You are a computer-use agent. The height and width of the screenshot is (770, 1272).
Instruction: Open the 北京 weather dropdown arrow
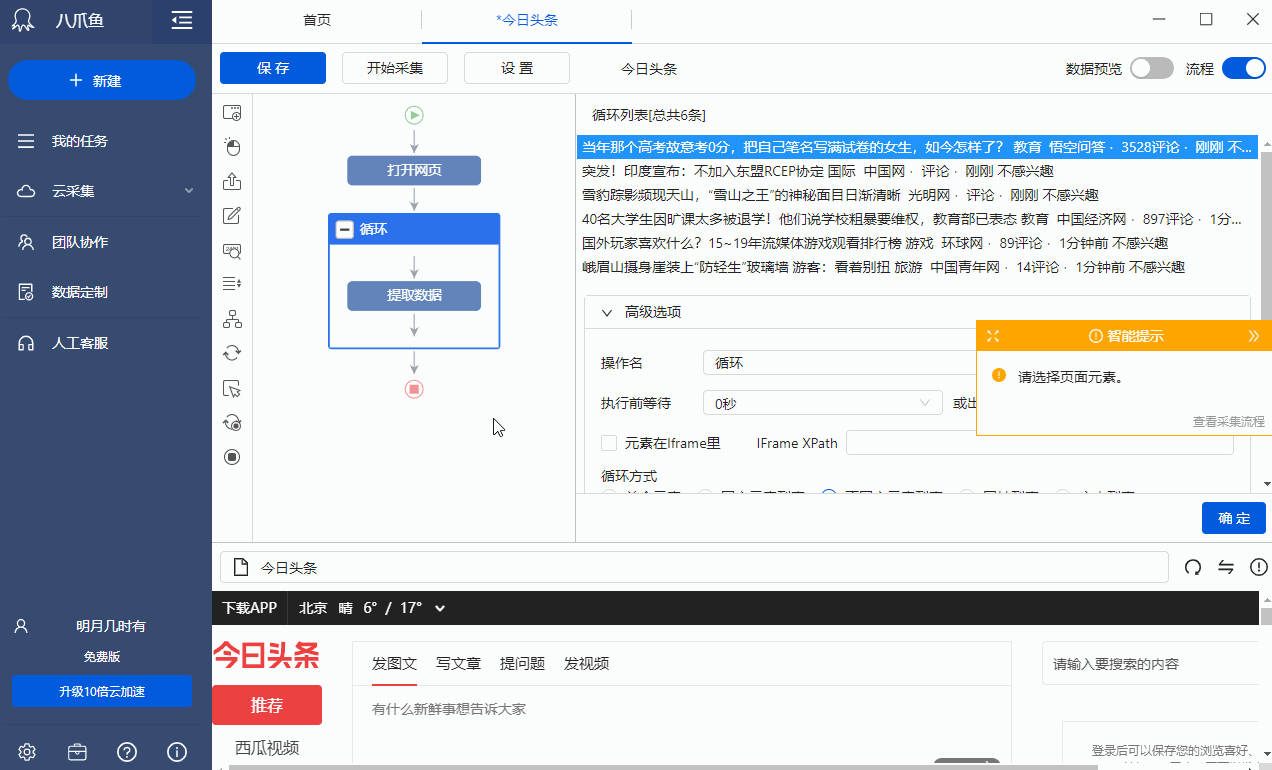pos(440,608)
